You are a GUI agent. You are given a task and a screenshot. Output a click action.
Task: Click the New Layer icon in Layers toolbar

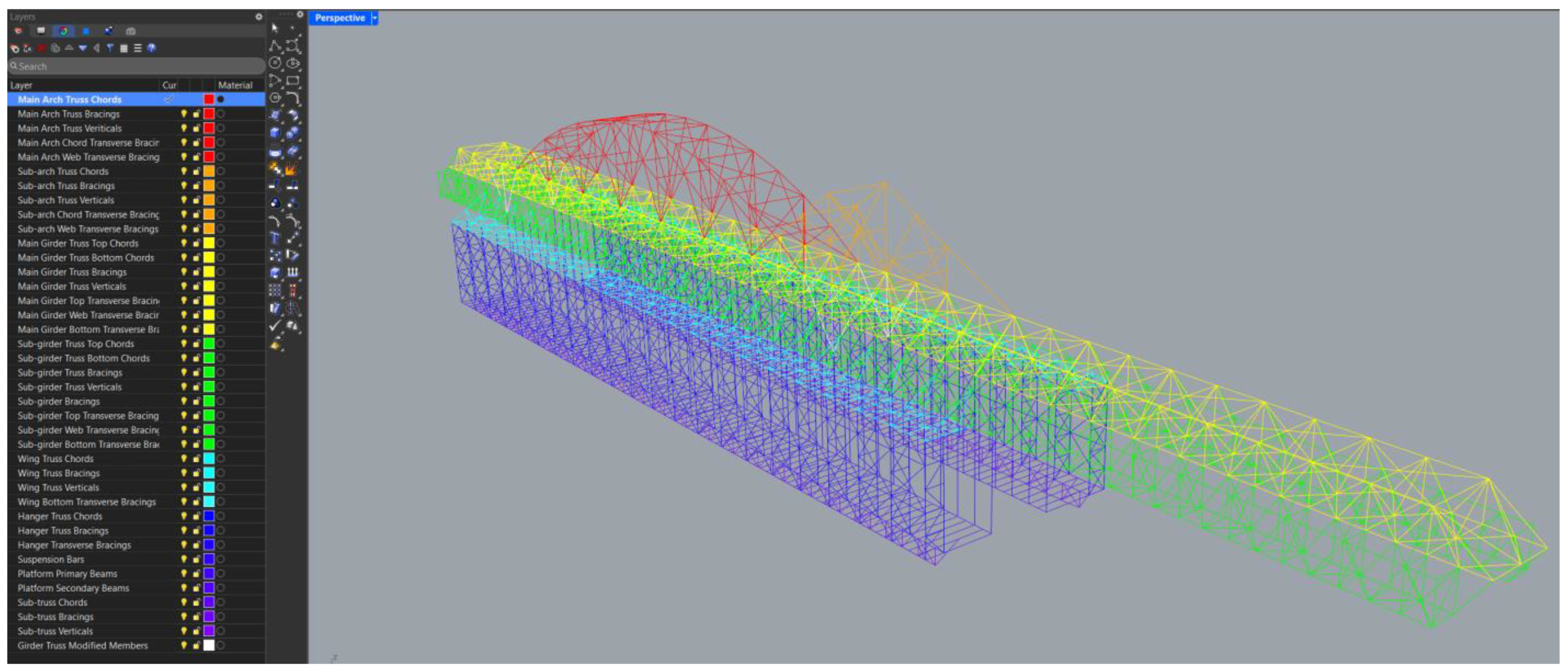click(x=15, y=48)
